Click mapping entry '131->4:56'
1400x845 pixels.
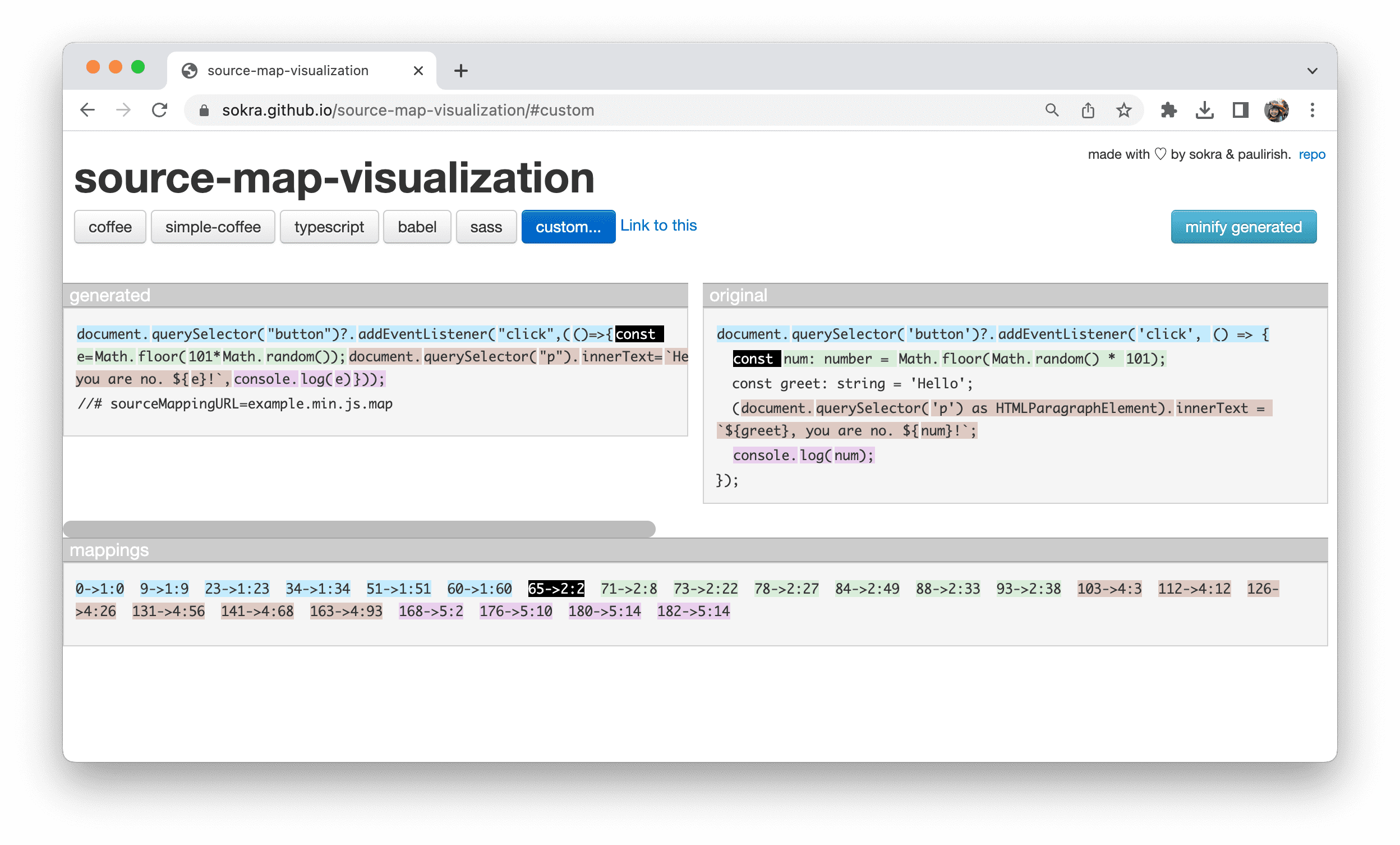click(168, 610)
